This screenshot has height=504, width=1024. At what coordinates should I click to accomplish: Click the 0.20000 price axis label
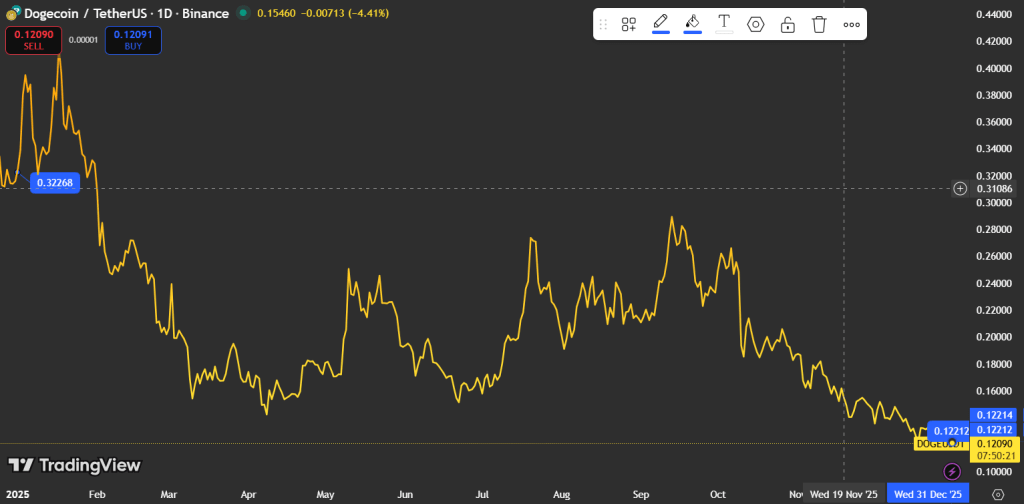[x=995, y=337]
